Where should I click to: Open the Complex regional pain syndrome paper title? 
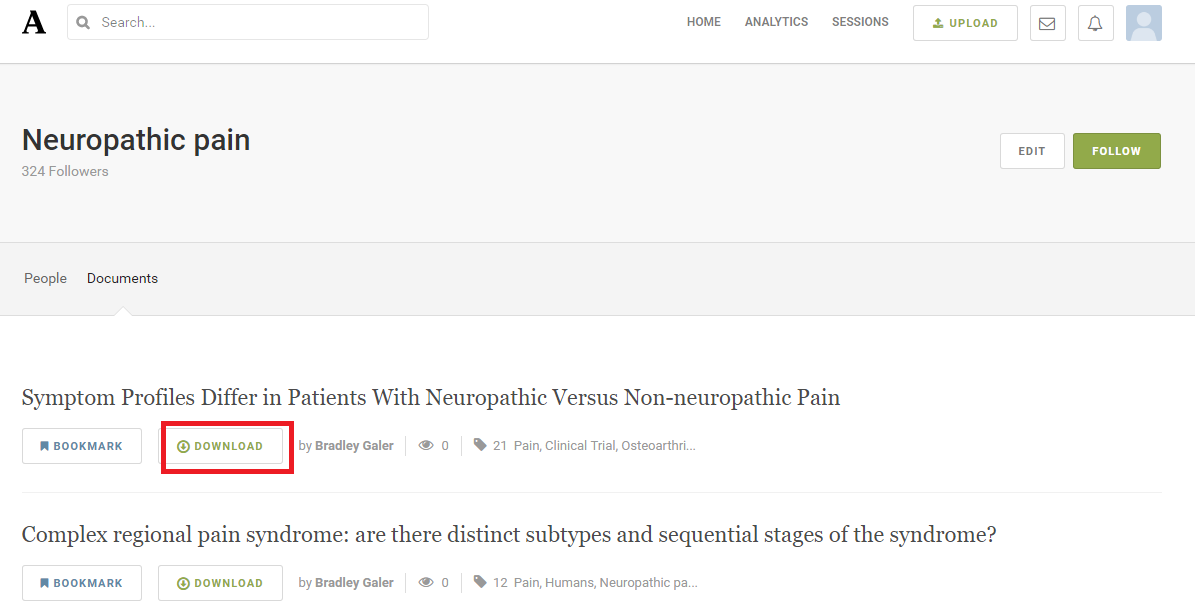coord(508,535)
